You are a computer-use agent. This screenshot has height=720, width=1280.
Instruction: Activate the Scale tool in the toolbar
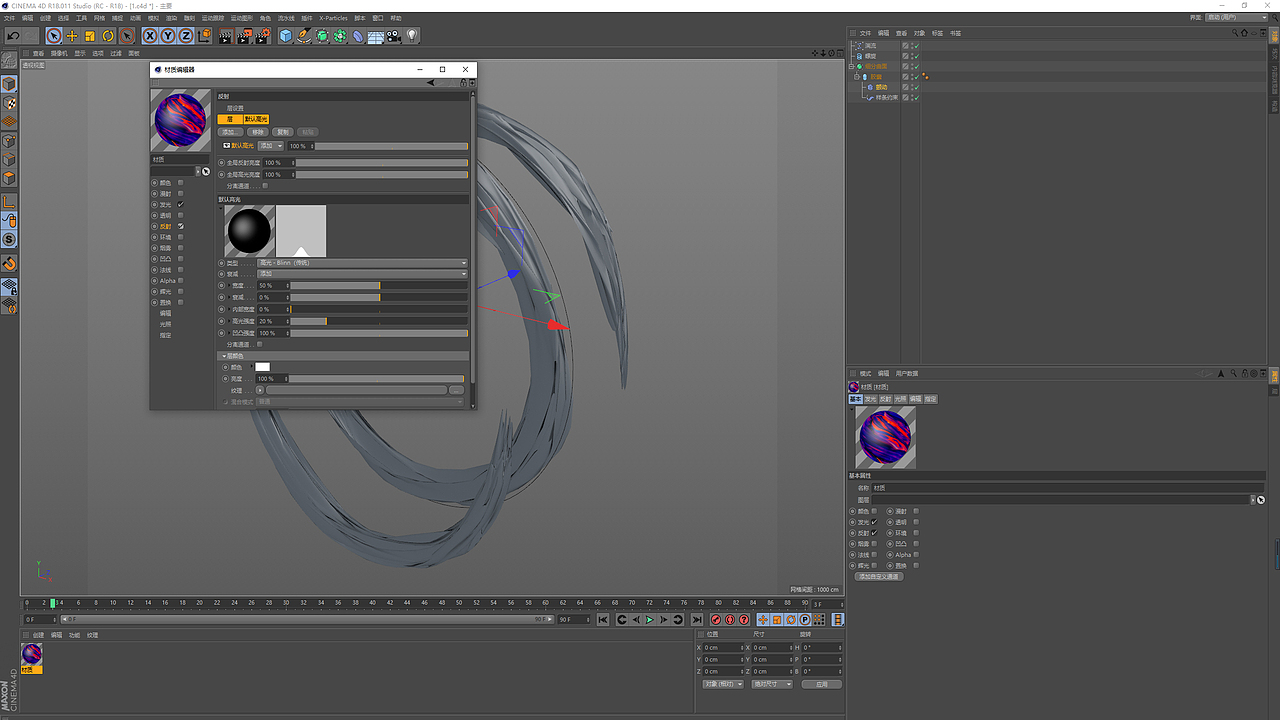[x=90, y=36]
